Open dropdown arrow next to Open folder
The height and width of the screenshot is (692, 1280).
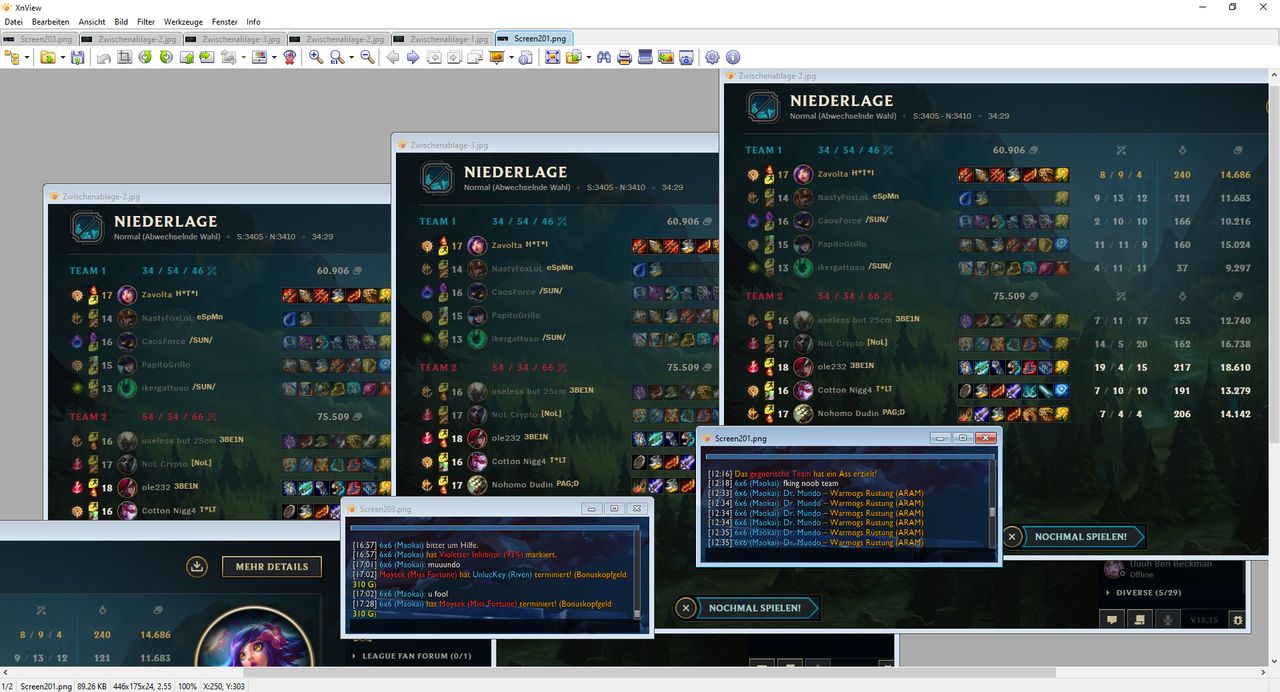[x=62, y=58]
